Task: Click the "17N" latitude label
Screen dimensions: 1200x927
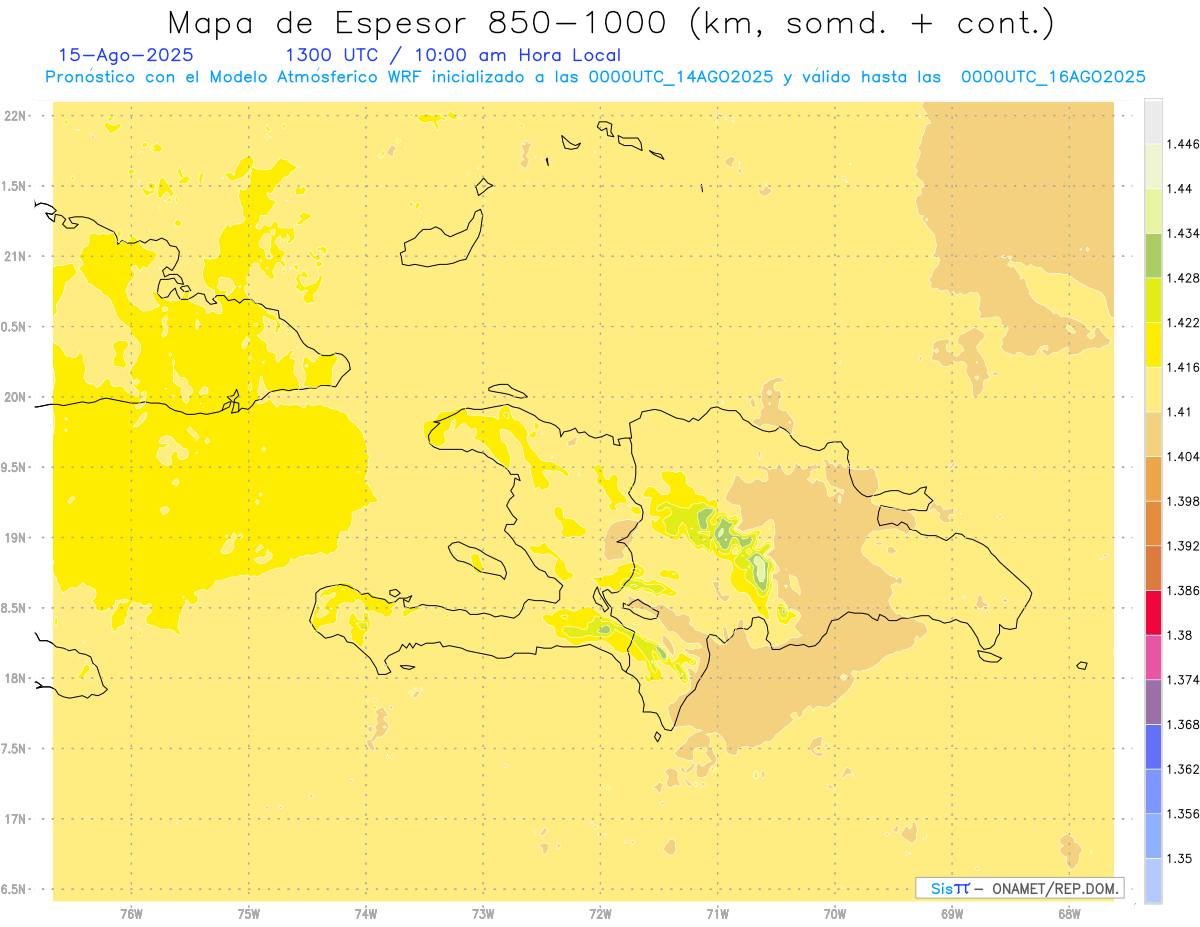Action: (15, 819)
